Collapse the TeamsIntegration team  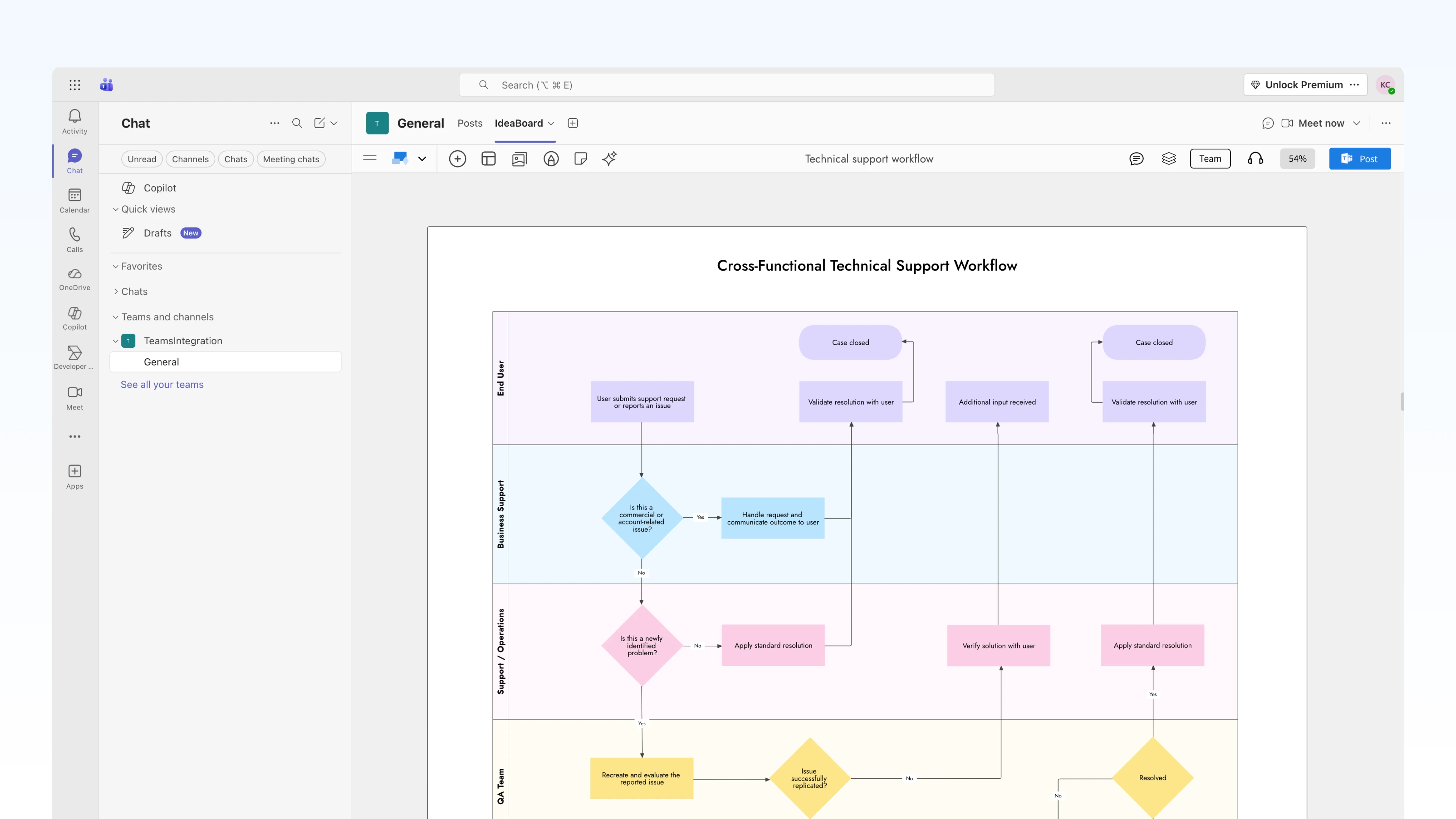coord(115,341)
